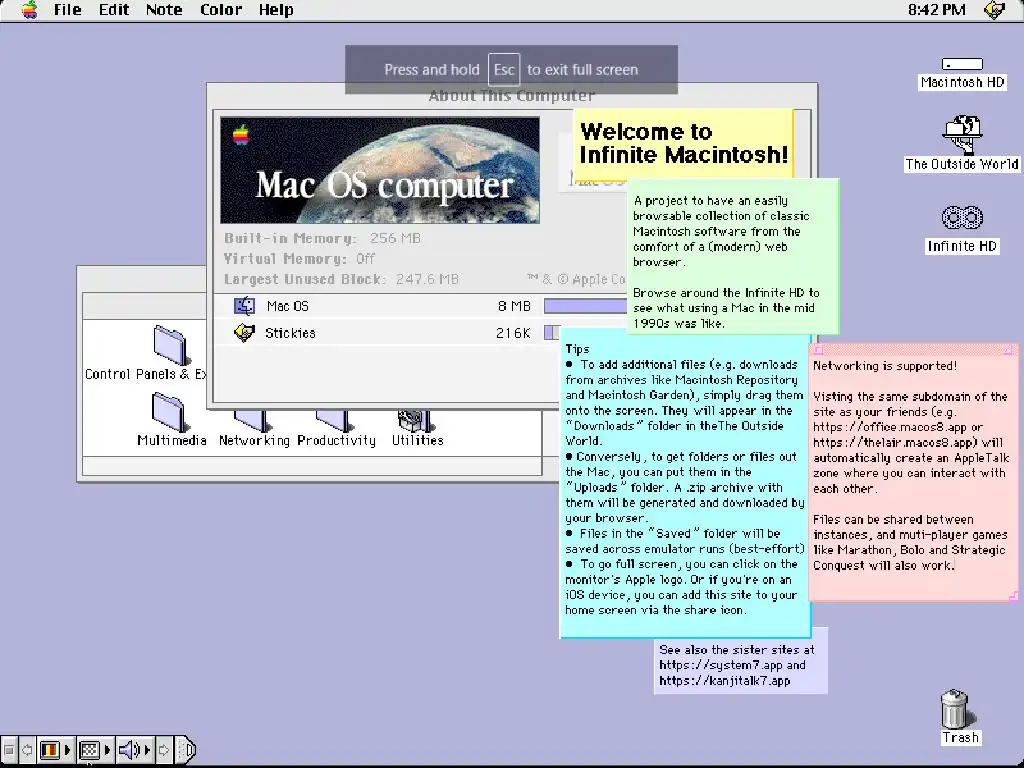Click the "8 MB" Mac OS size
Image resolution: width=1024 pixels, height=768 pixels.
pos(514,306)
